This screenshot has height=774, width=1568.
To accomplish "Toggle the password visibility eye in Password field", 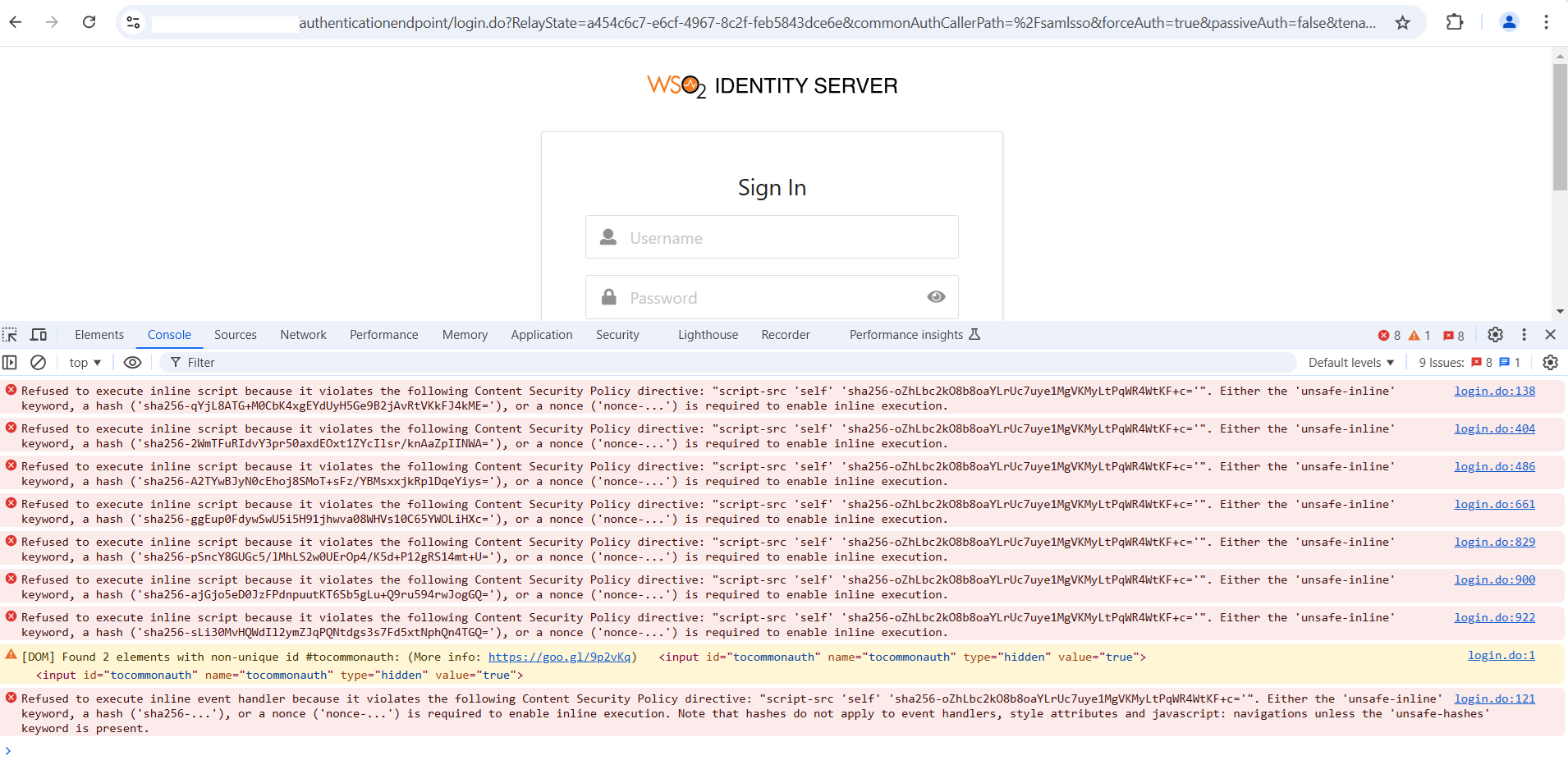I will (936, 296).
